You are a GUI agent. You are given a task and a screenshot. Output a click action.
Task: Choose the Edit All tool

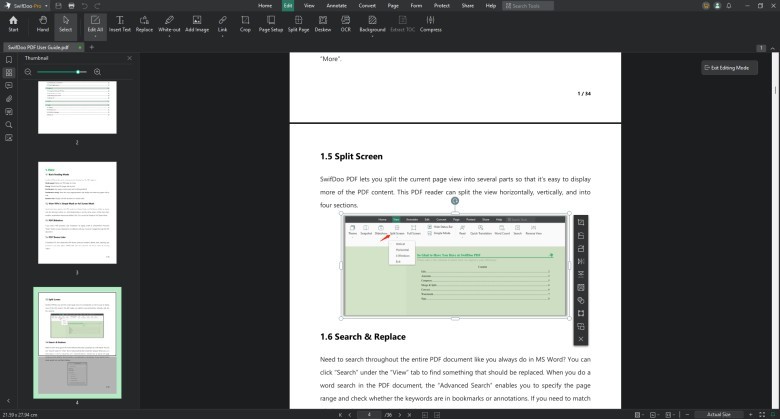(95, 23)
